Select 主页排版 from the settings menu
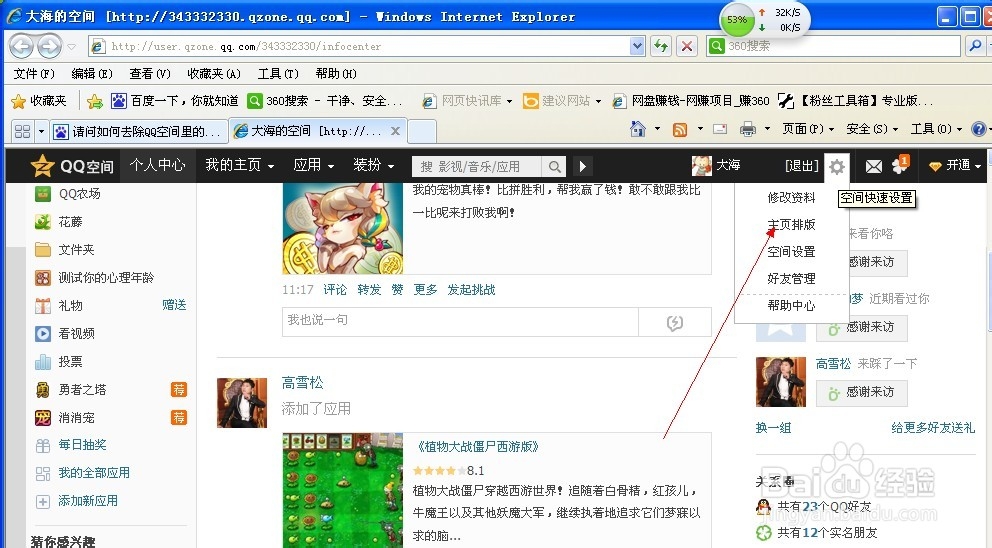 click(791, 225)
